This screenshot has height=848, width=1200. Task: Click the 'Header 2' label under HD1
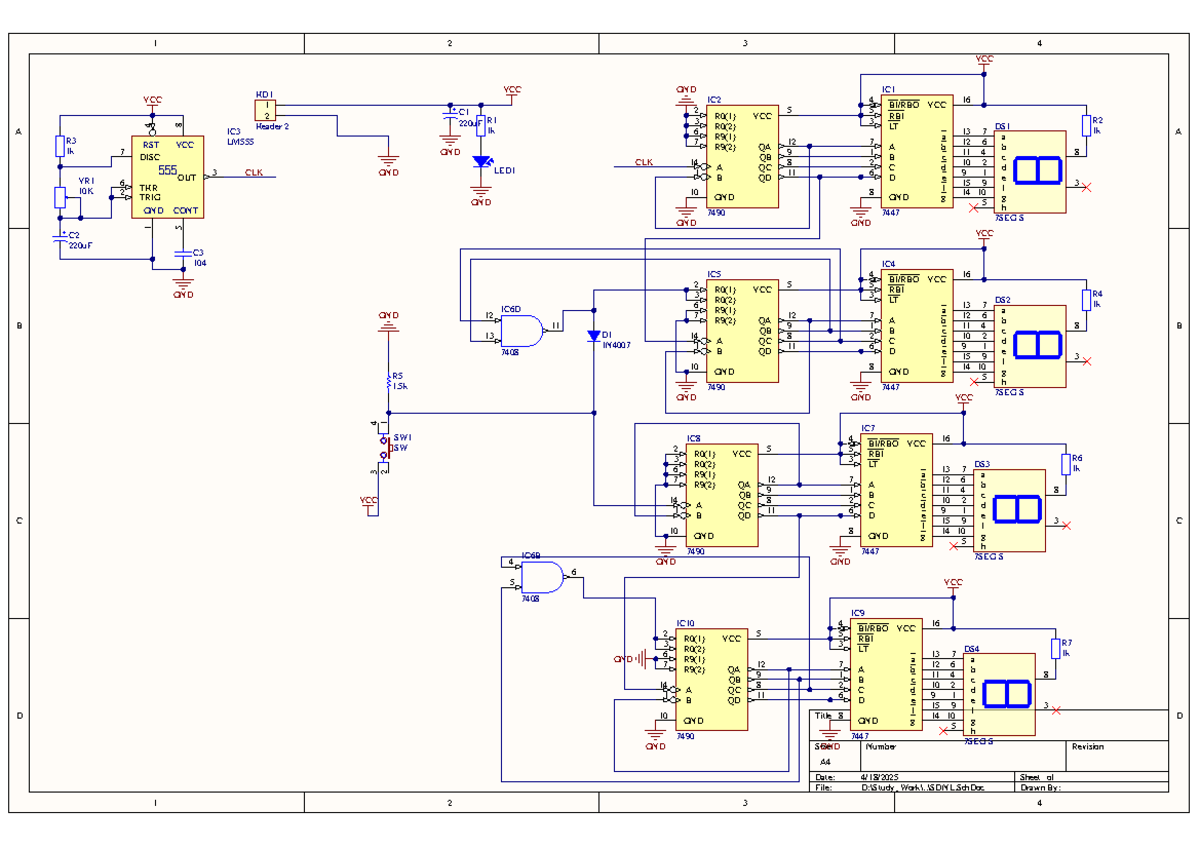point(273,127)
